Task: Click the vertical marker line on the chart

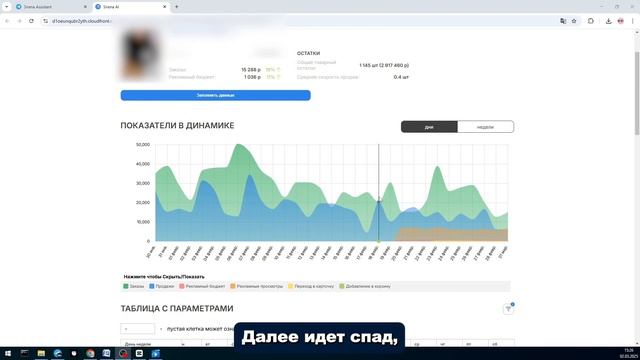Action: click(x=378, y=193)
